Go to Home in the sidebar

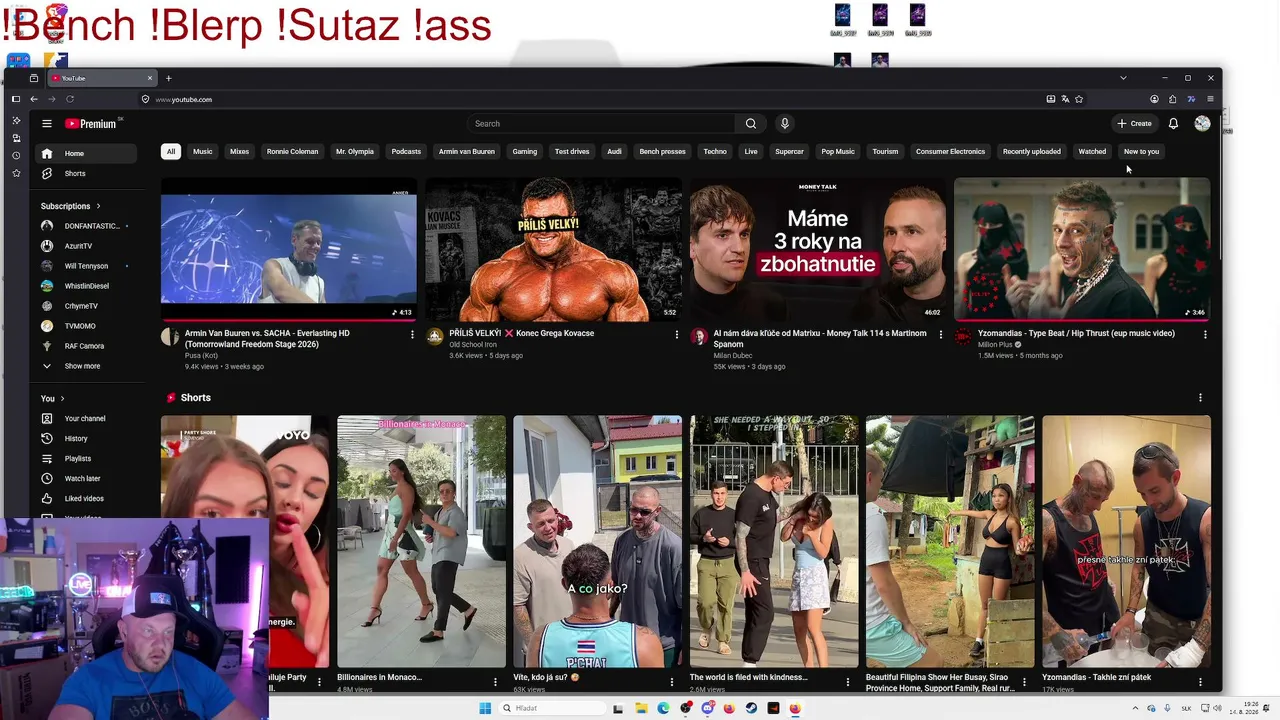pyautogui.click(x=86, y=154)
